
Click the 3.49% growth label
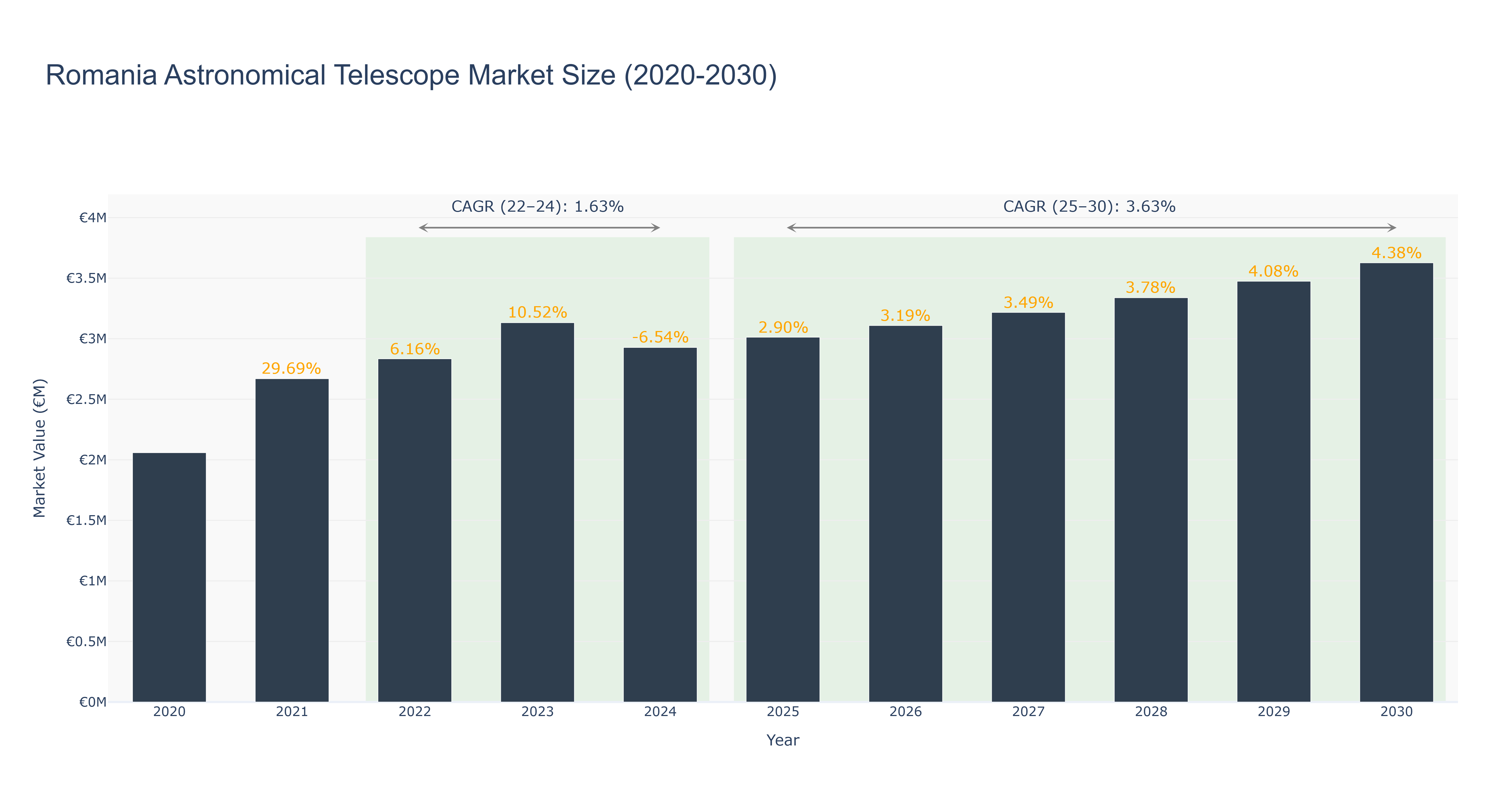[1028, 302]
